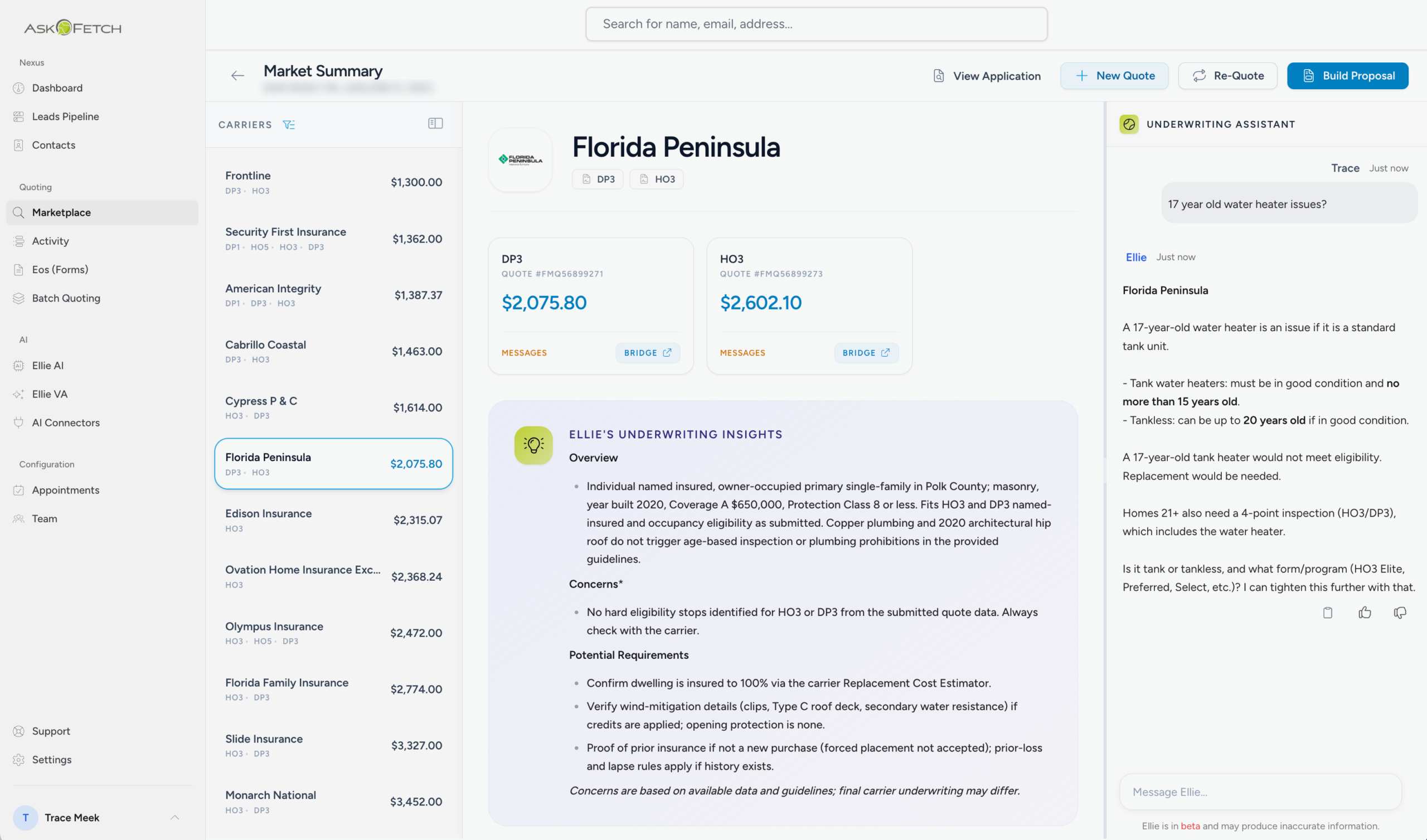Image resolution: width=1427 pixels, height=840 pixels.
Task: Open Appointments configuration
Action: tap(103, 490)
